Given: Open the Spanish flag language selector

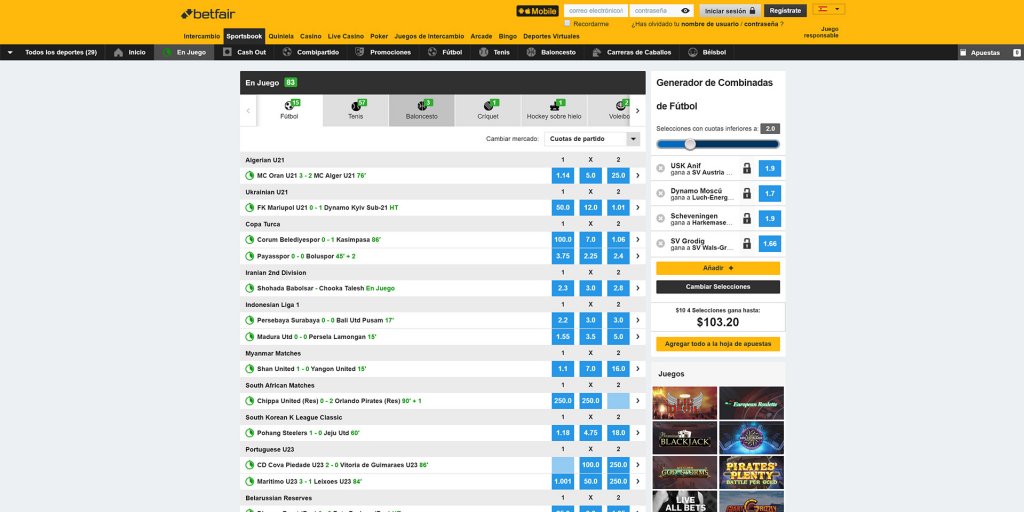Looking at the screenshot, I should point(829,9).
